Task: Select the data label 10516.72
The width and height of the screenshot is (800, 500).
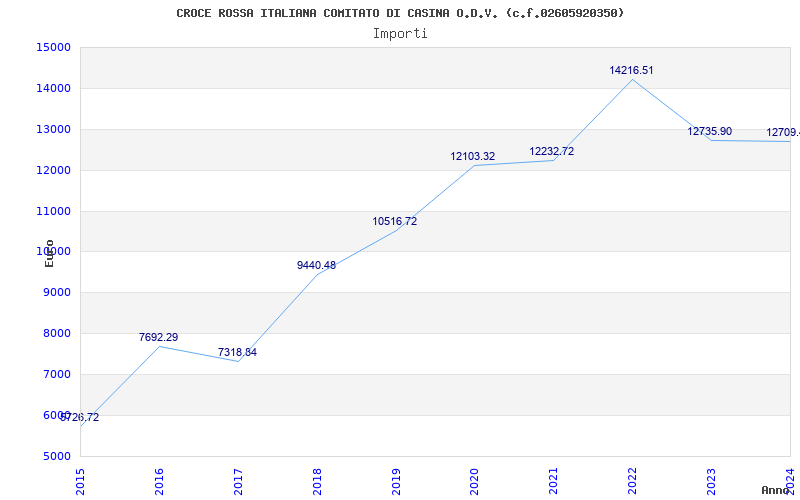Action: (394, 221)
